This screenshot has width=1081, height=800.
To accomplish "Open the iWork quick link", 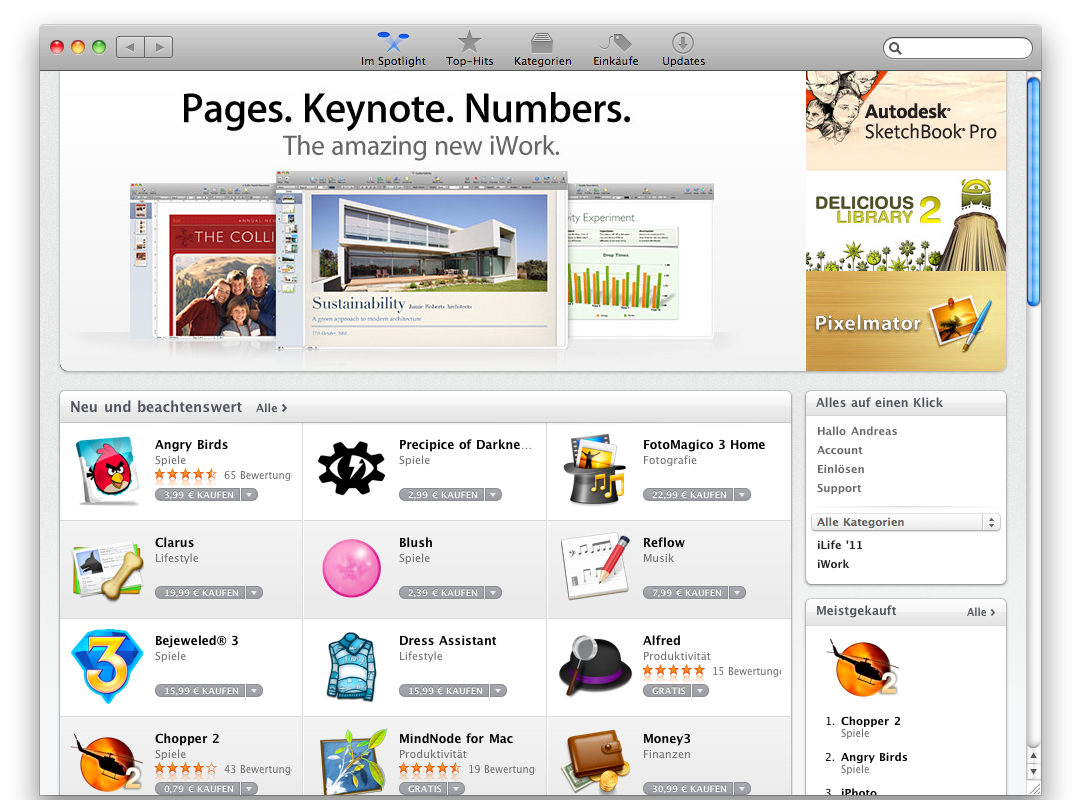I will [833, 564].
